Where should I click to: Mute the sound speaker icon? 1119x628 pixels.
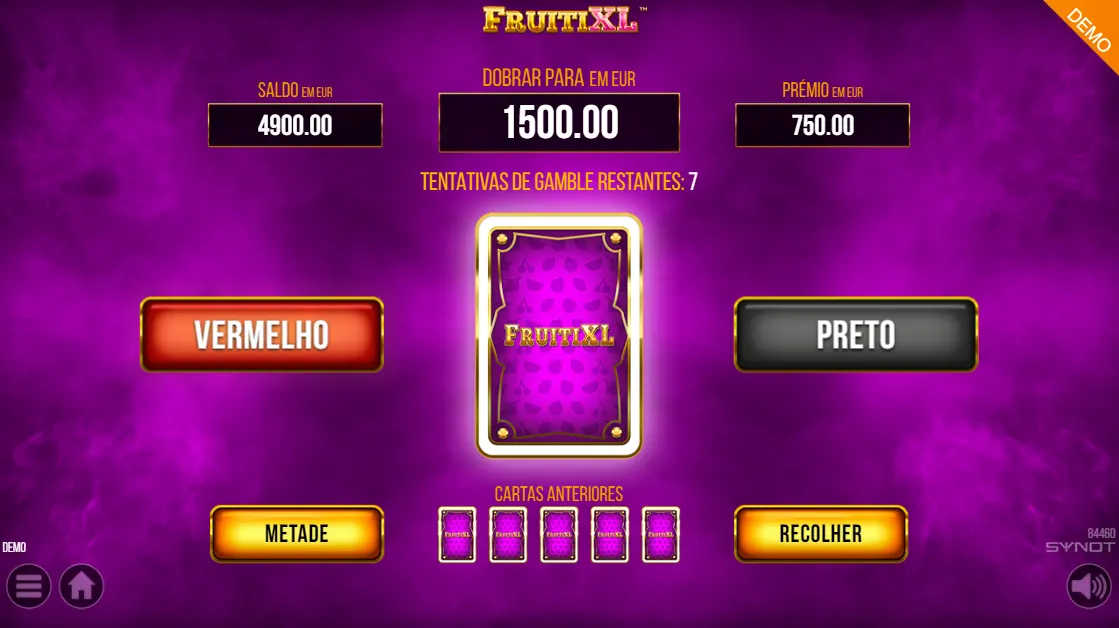coord(1089,587)
